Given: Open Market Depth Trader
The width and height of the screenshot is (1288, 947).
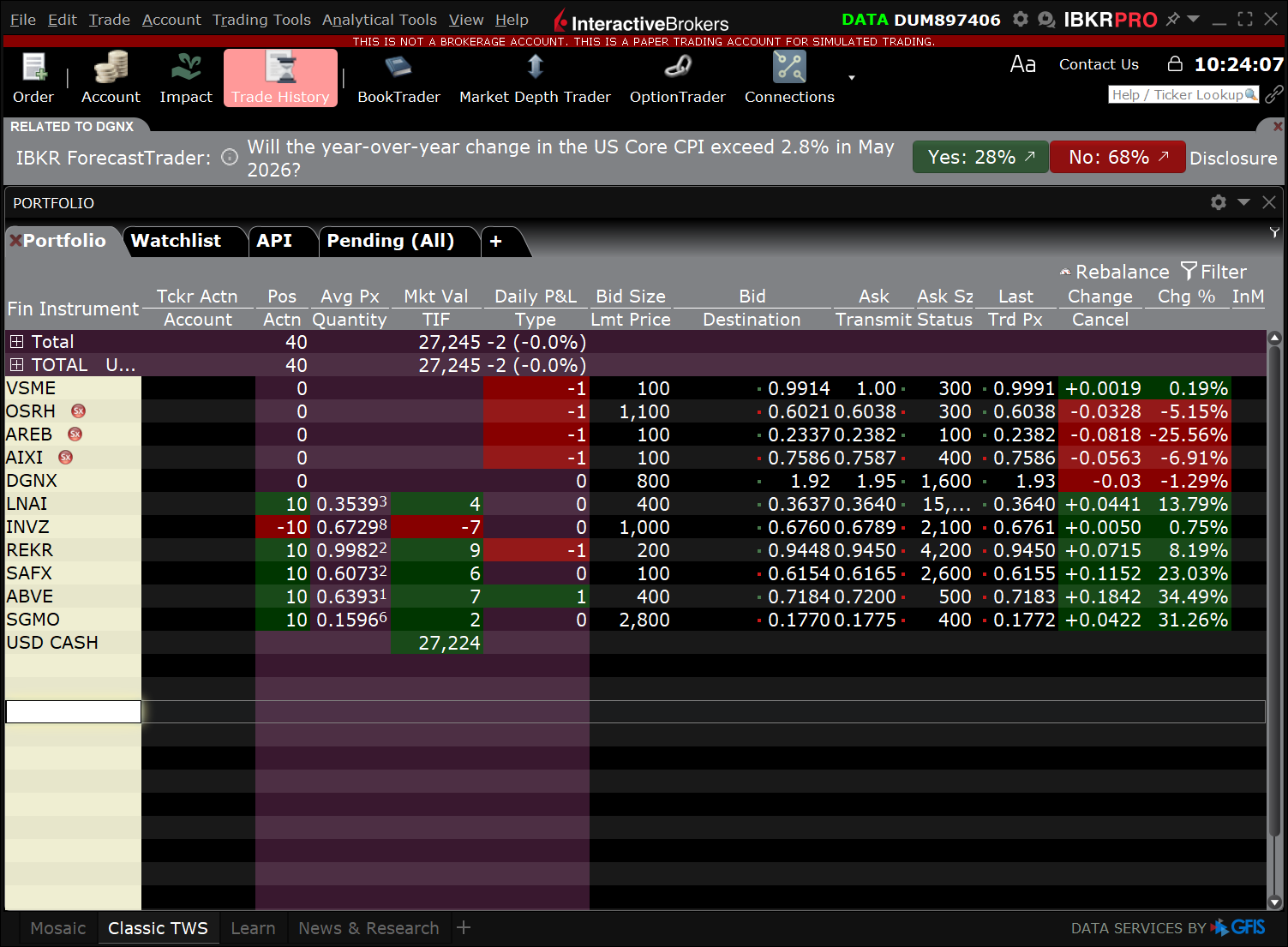Looking at the screenshot, I should point(535,78).
